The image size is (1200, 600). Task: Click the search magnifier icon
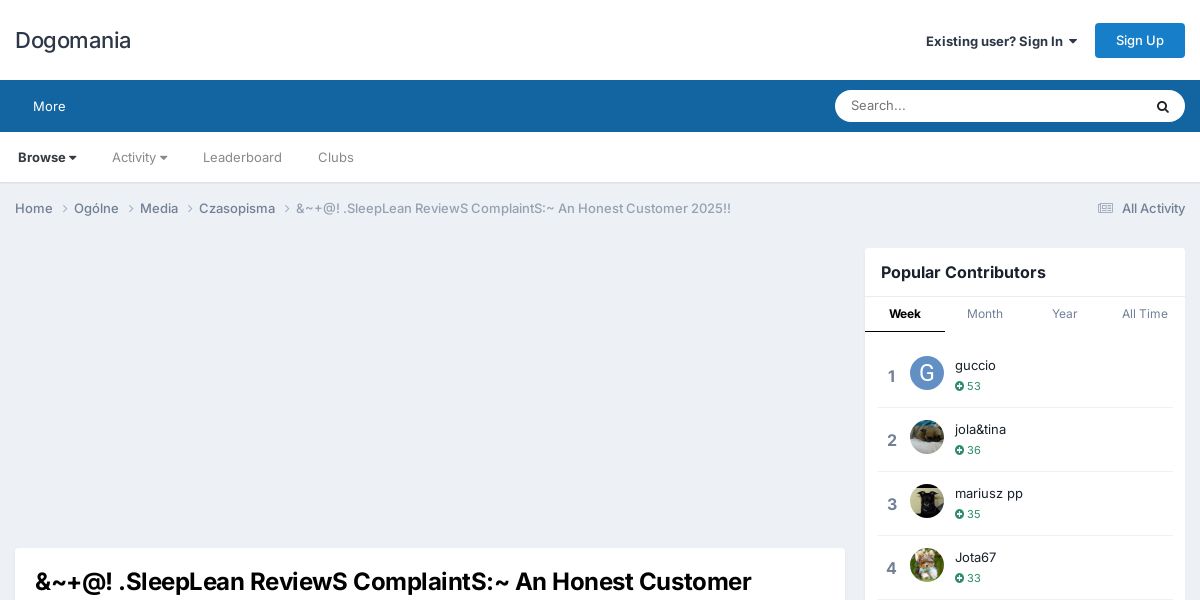pos(1162,106)
